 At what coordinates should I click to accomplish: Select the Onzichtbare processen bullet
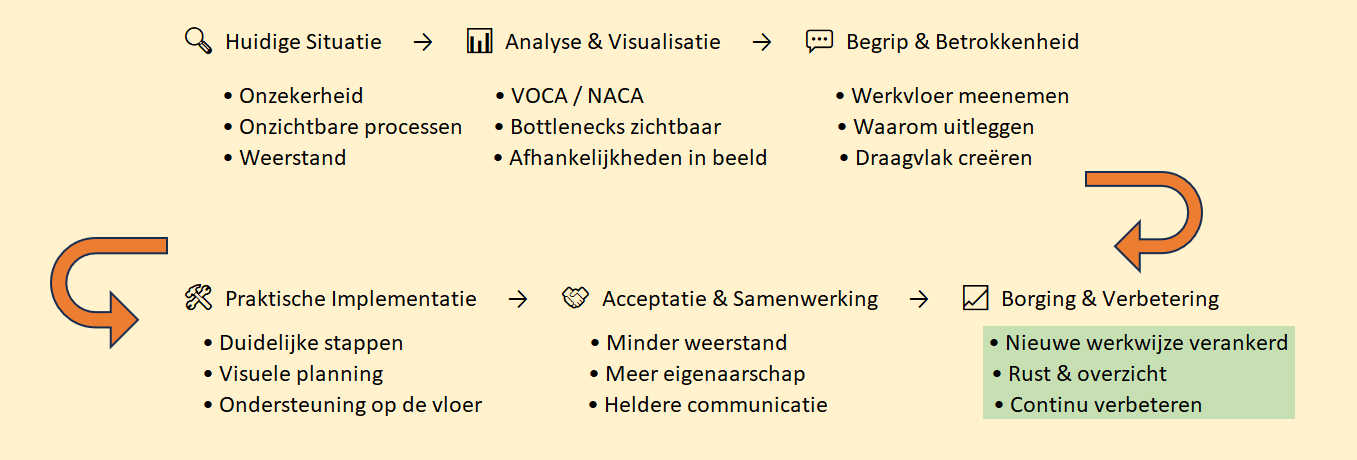(350, 127)
